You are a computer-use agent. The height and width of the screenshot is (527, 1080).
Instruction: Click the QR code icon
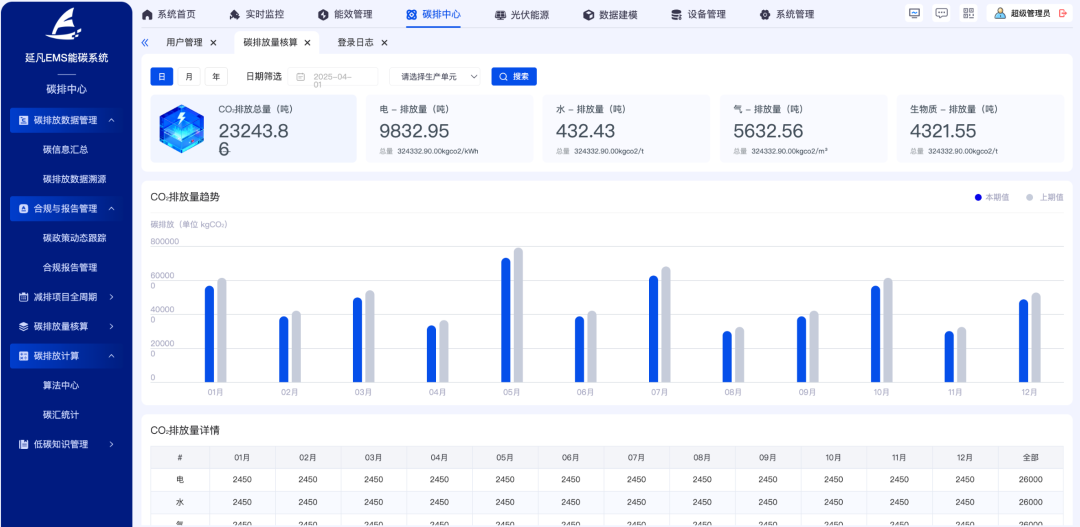click(968, 13)
